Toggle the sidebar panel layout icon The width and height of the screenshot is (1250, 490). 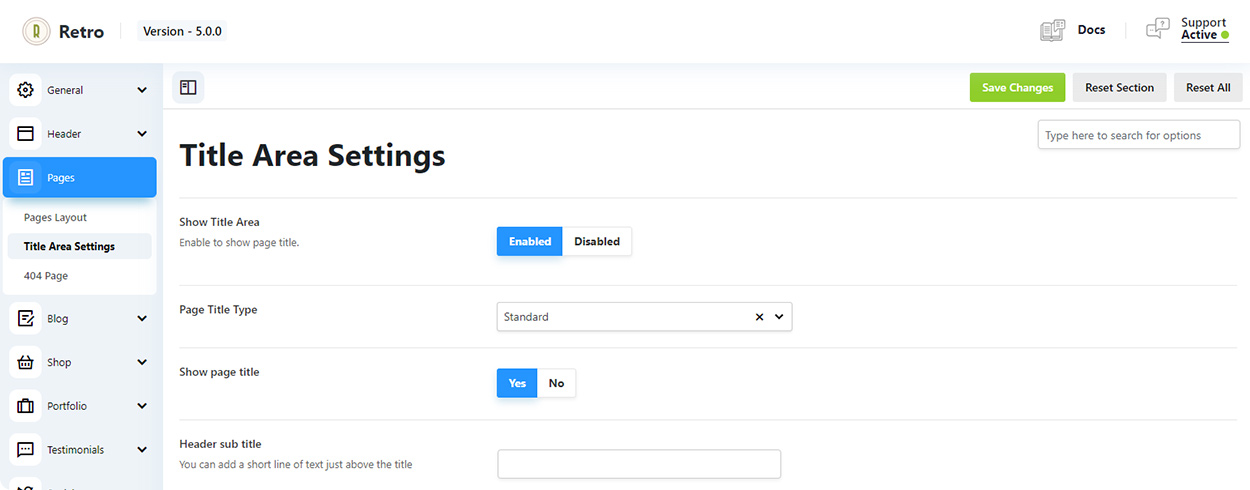point(188,87)
